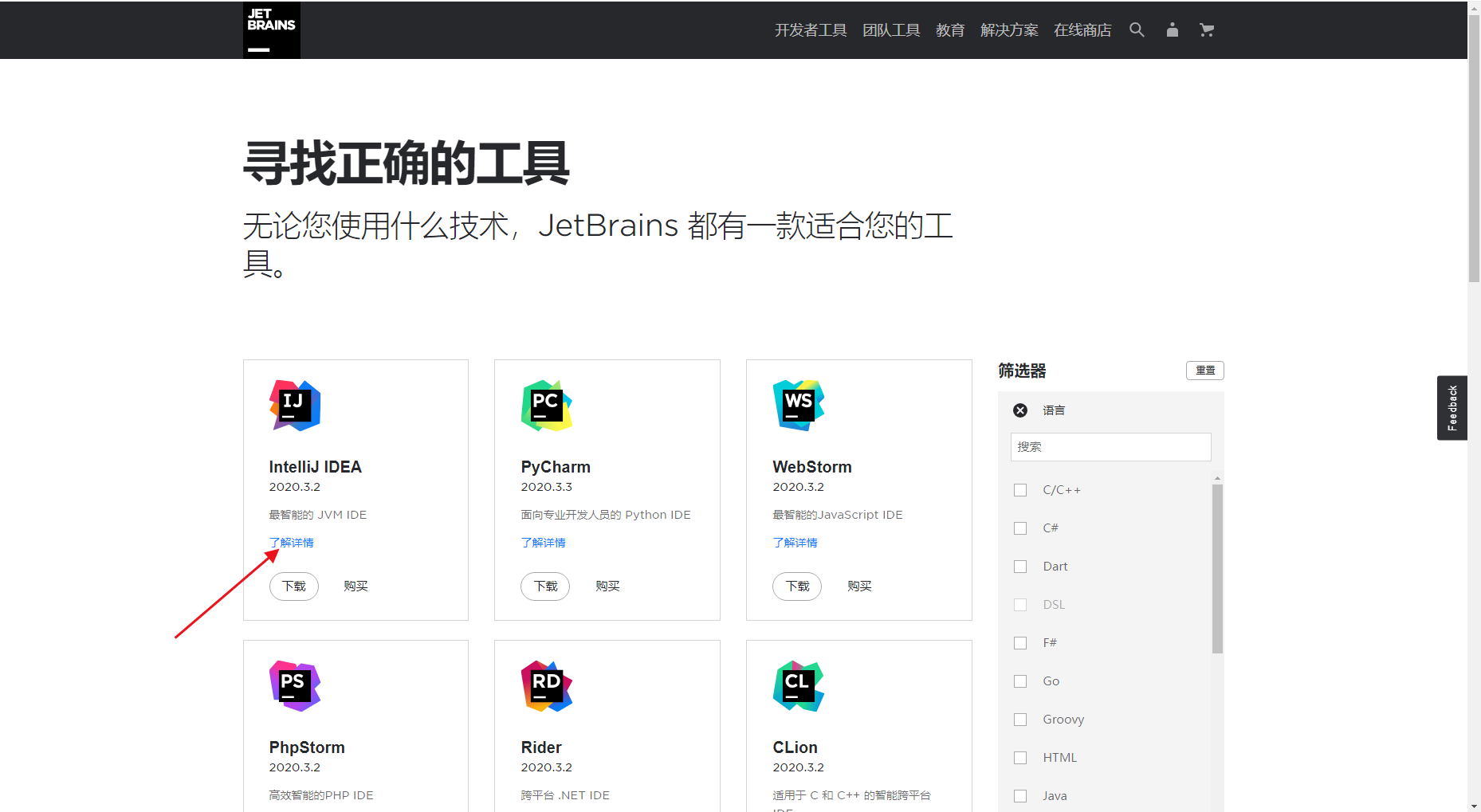Open the 解决方案 menu

[x=1009, y=30]
